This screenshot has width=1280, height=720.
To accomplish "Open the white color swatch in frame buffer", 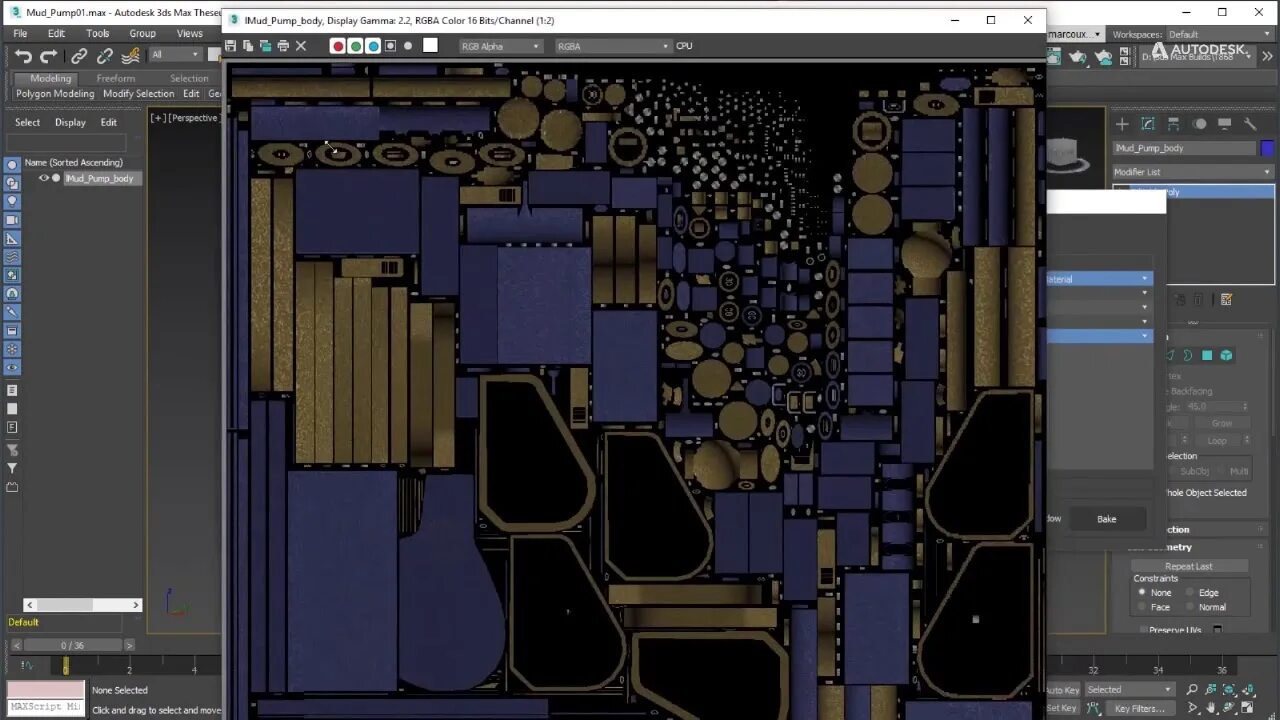I will pos(430,45).
